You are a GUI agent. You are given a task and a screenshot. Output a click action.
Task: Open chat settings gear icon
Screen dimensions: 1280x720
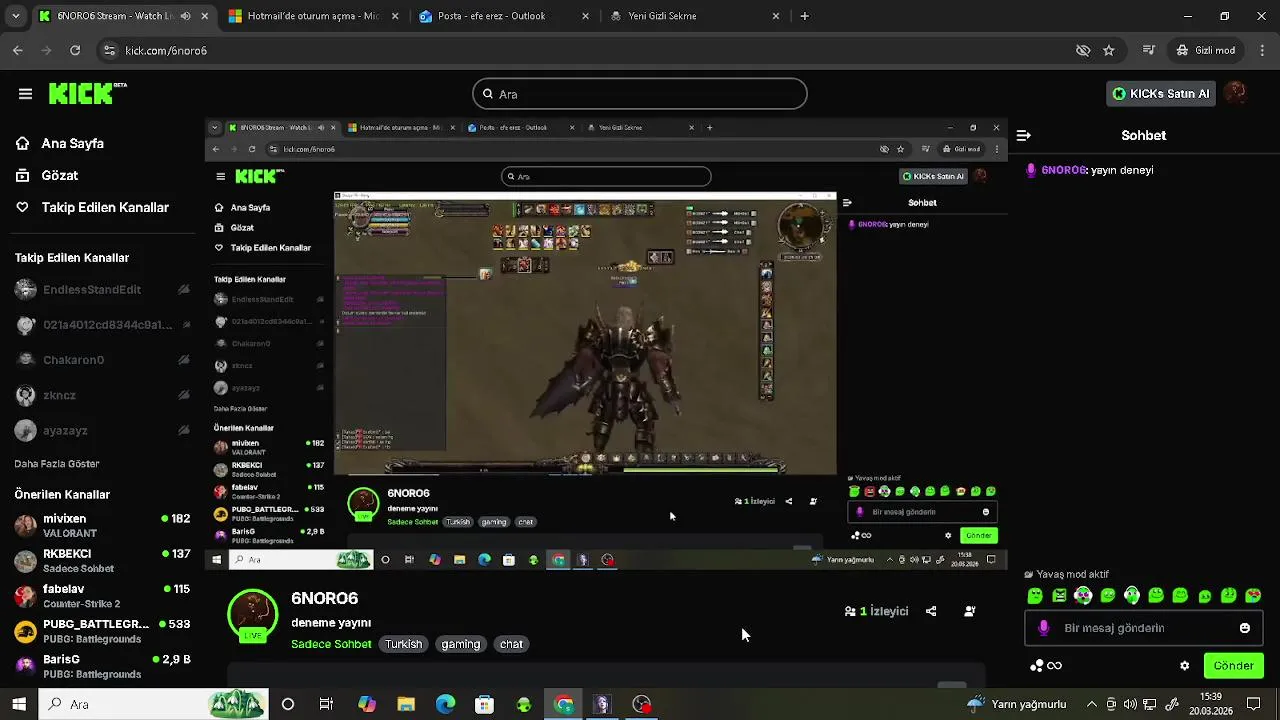[1185, 666]
